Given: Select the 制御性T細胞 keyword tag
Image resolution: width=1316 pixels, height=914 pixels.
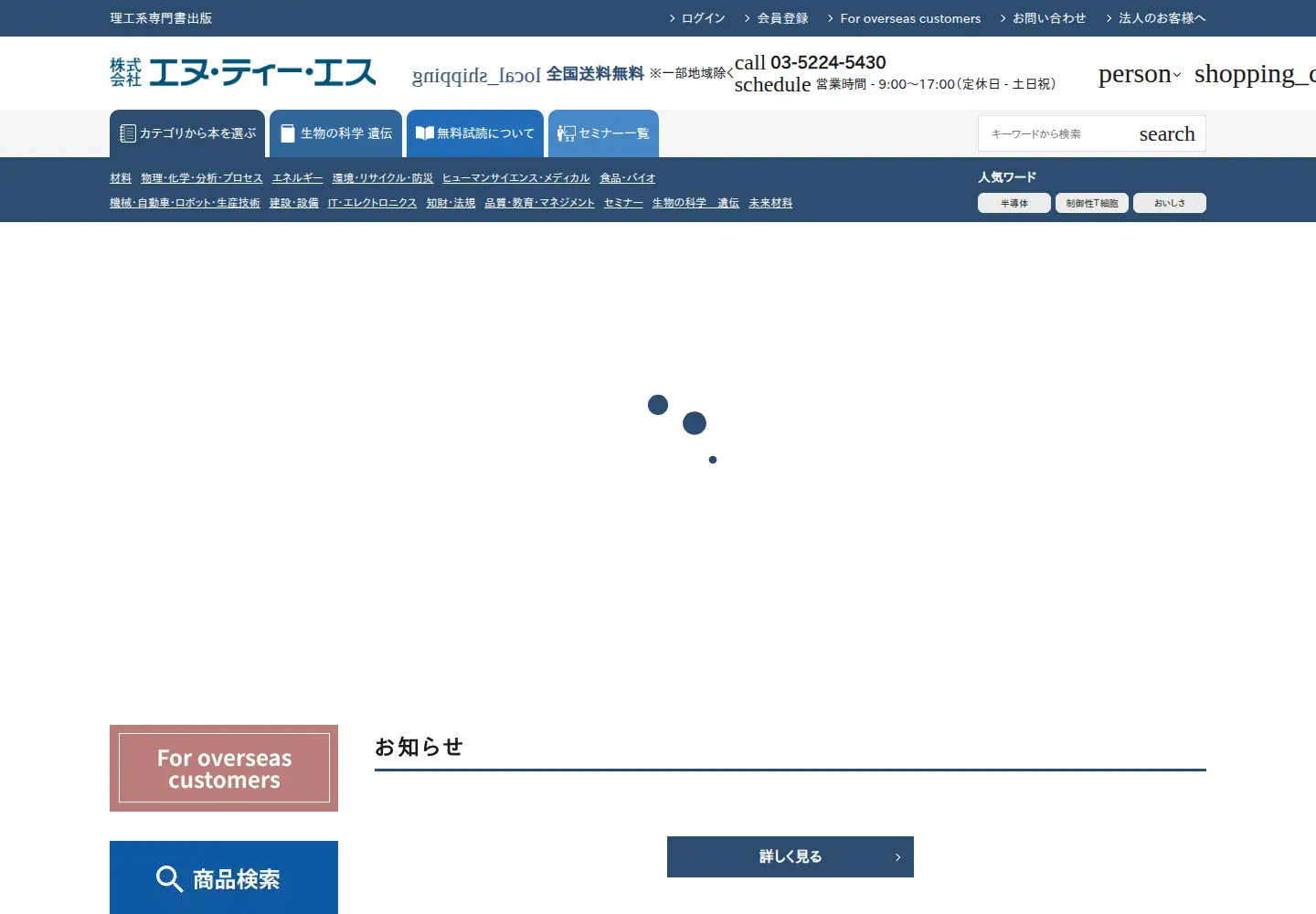Looking at the screenshot, I should 1092,203.
